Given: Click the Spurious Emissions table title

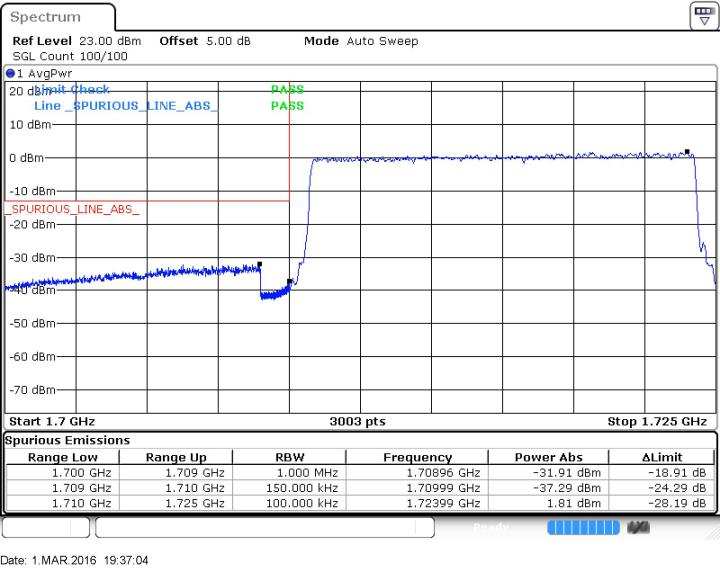Looking at the screenshot, I should (x=68, y=440).
